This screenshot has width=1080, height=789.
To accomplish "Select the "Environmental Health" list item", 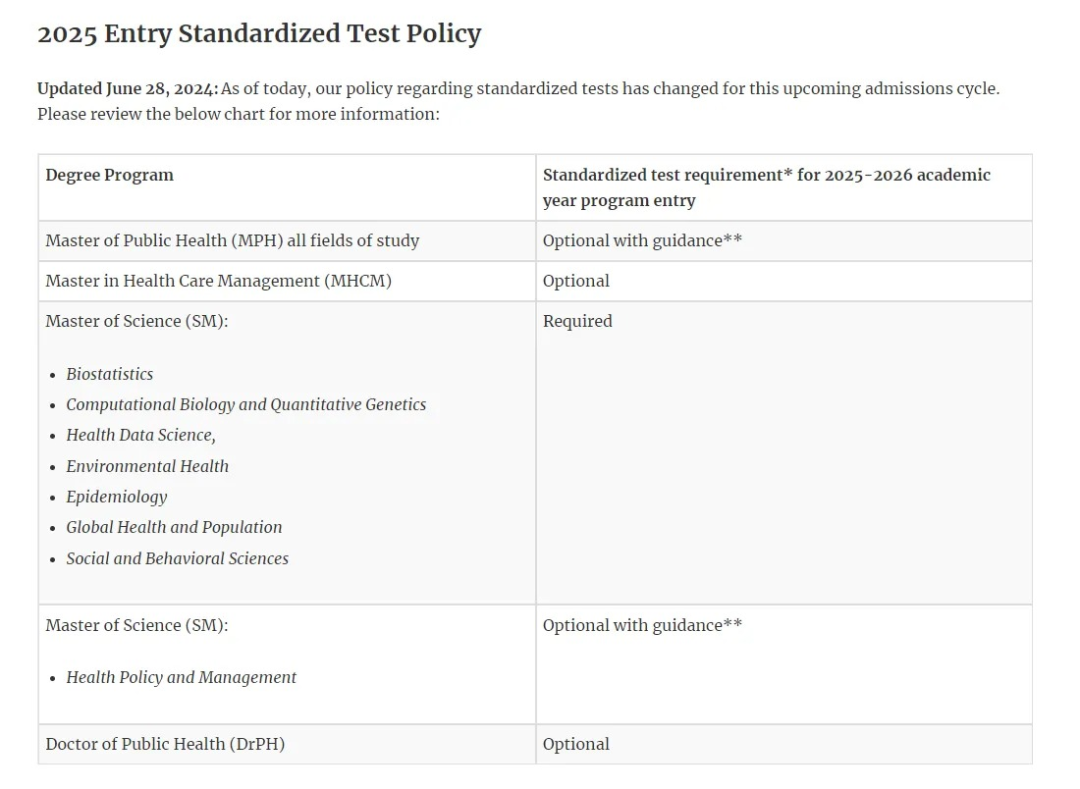I will tap(147, 466).
